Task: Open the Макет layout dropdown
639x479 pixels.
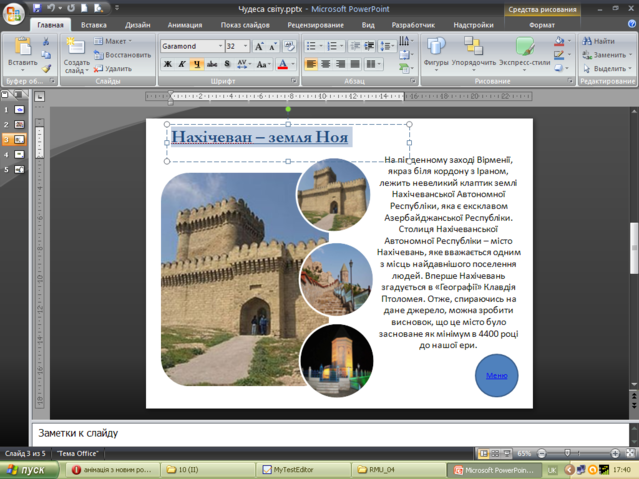Action: [113, 41]
